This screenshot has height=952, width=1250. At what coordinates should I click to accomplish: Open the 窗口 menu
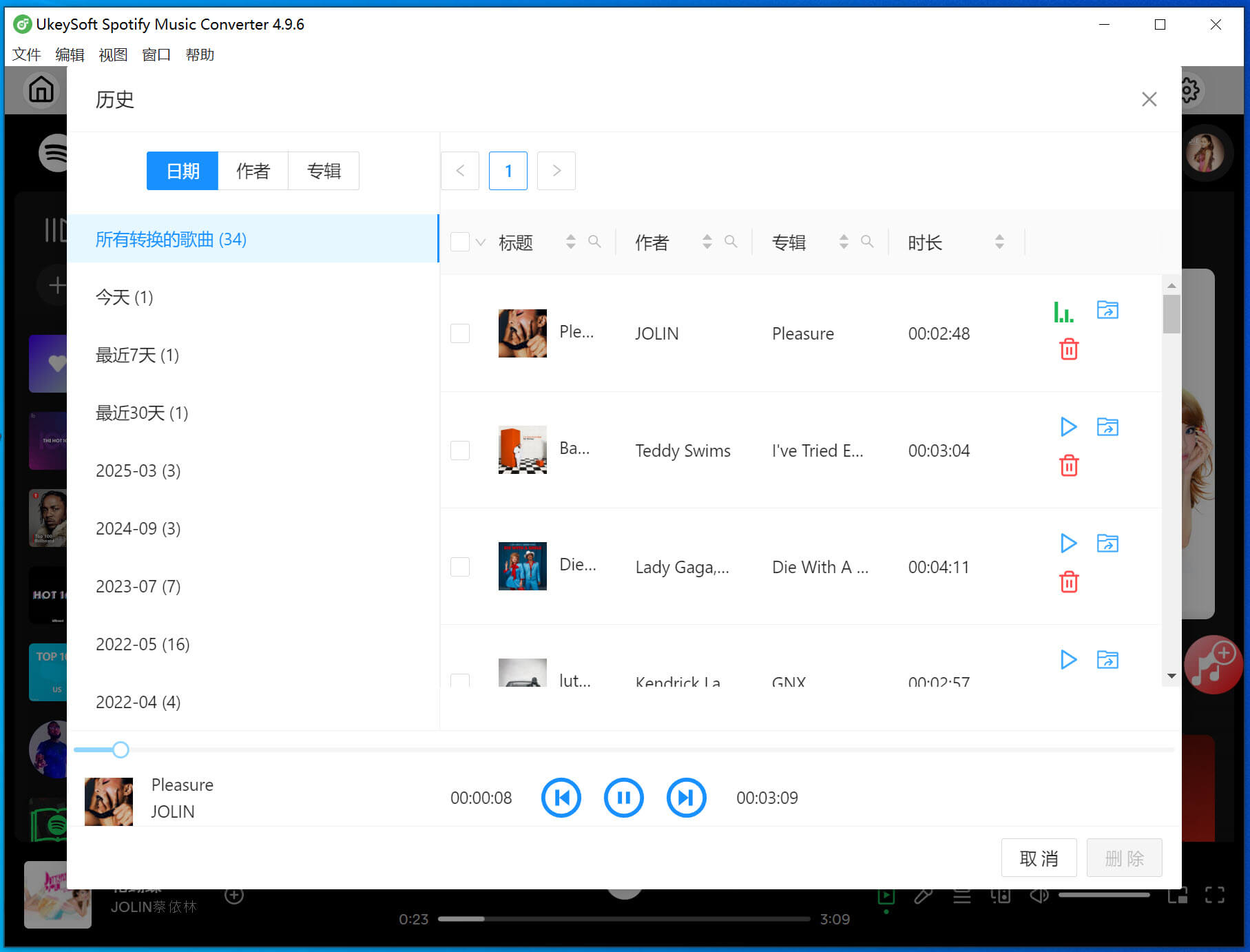tap(156, 54)
